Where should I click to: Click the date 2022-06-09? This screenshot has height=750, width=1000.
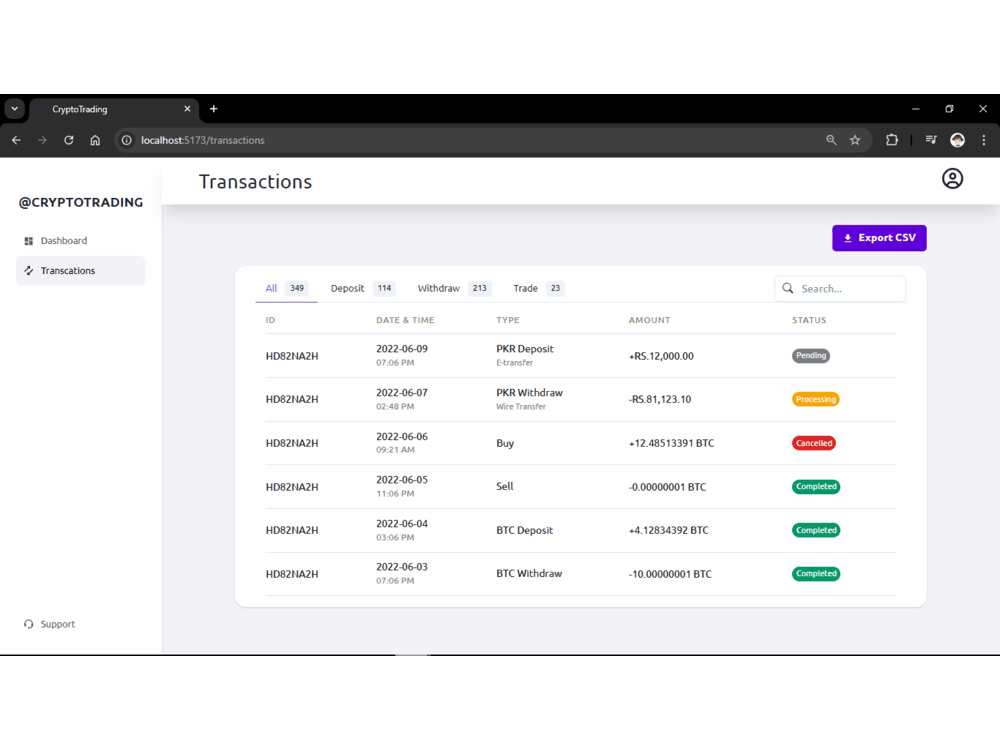tap(402, 349)
